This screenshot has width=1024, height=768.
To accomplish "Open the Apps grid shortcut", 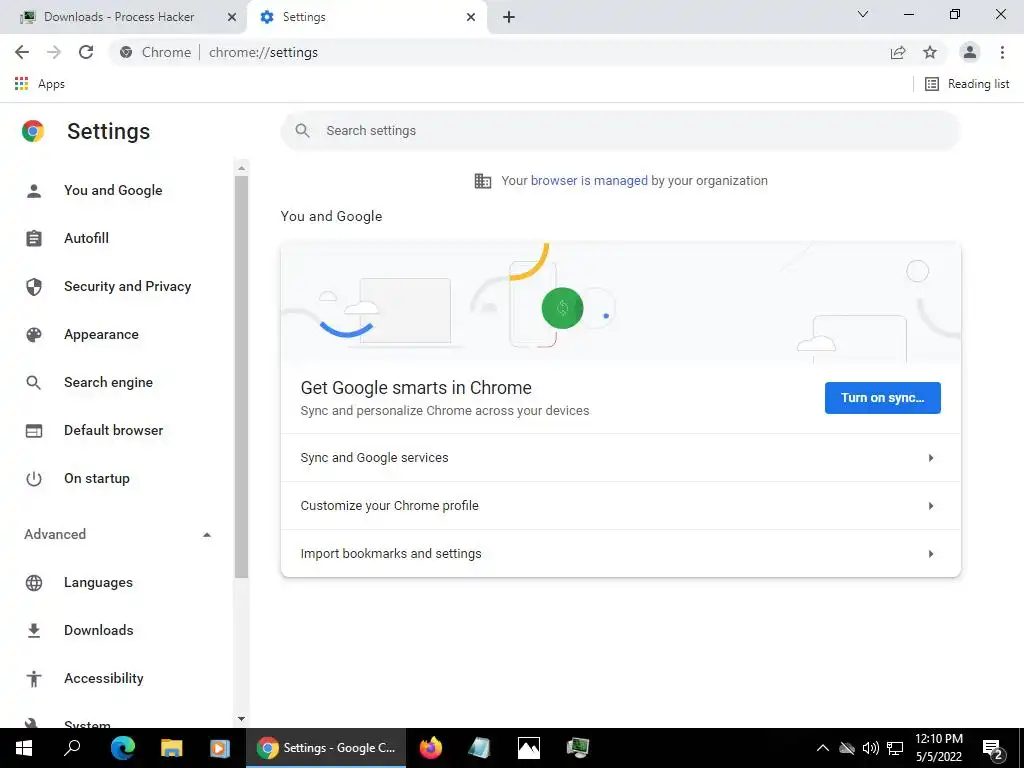I will pos(39,84).
